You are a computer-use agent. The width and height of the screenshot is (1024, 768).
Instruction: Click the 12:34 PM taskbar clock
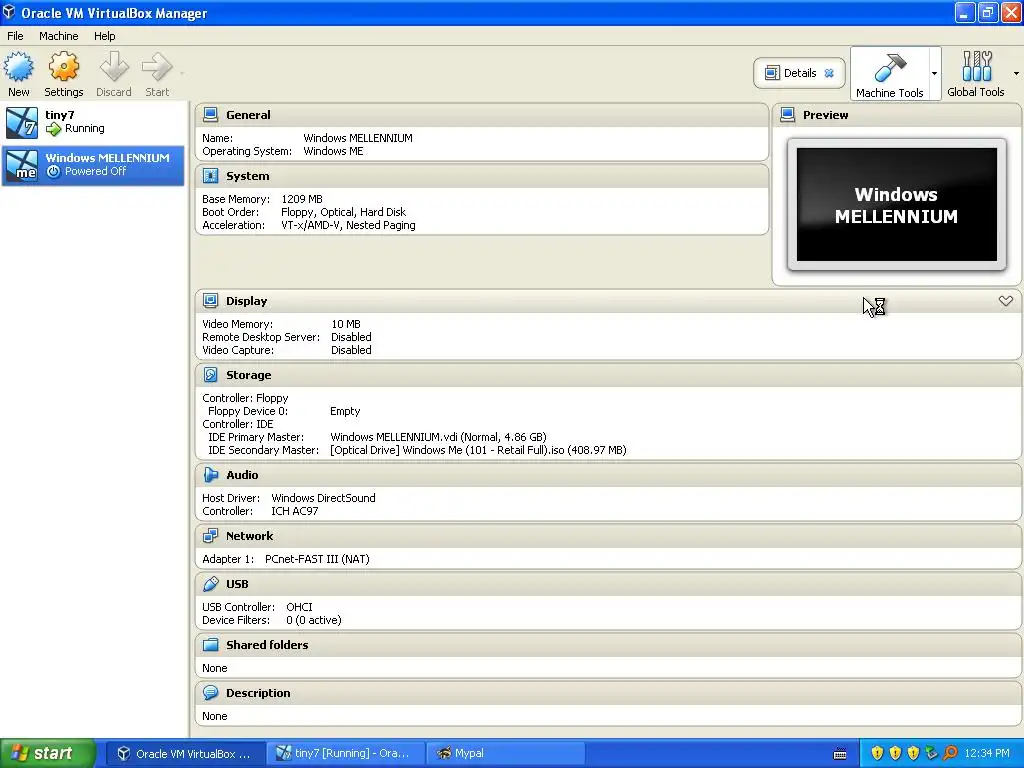[987, 754]
